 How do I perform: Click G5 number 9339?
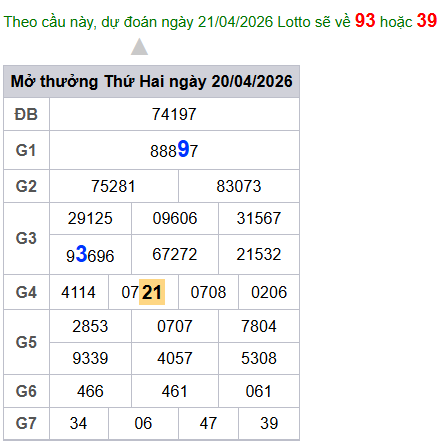click(x=90, y=358)
